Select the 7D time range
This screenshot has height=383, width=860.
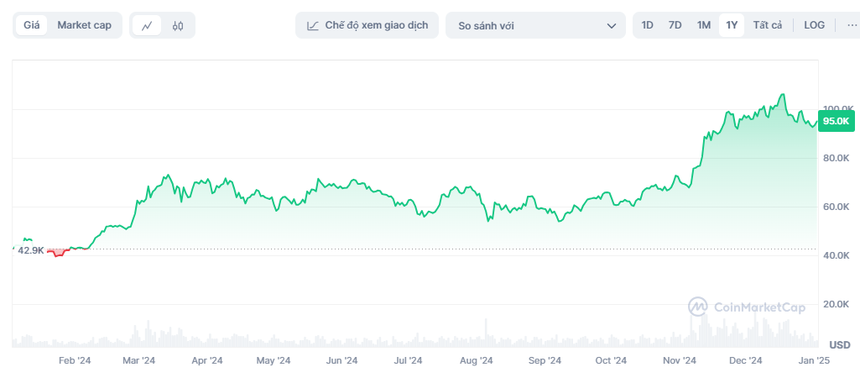(675, 25)
